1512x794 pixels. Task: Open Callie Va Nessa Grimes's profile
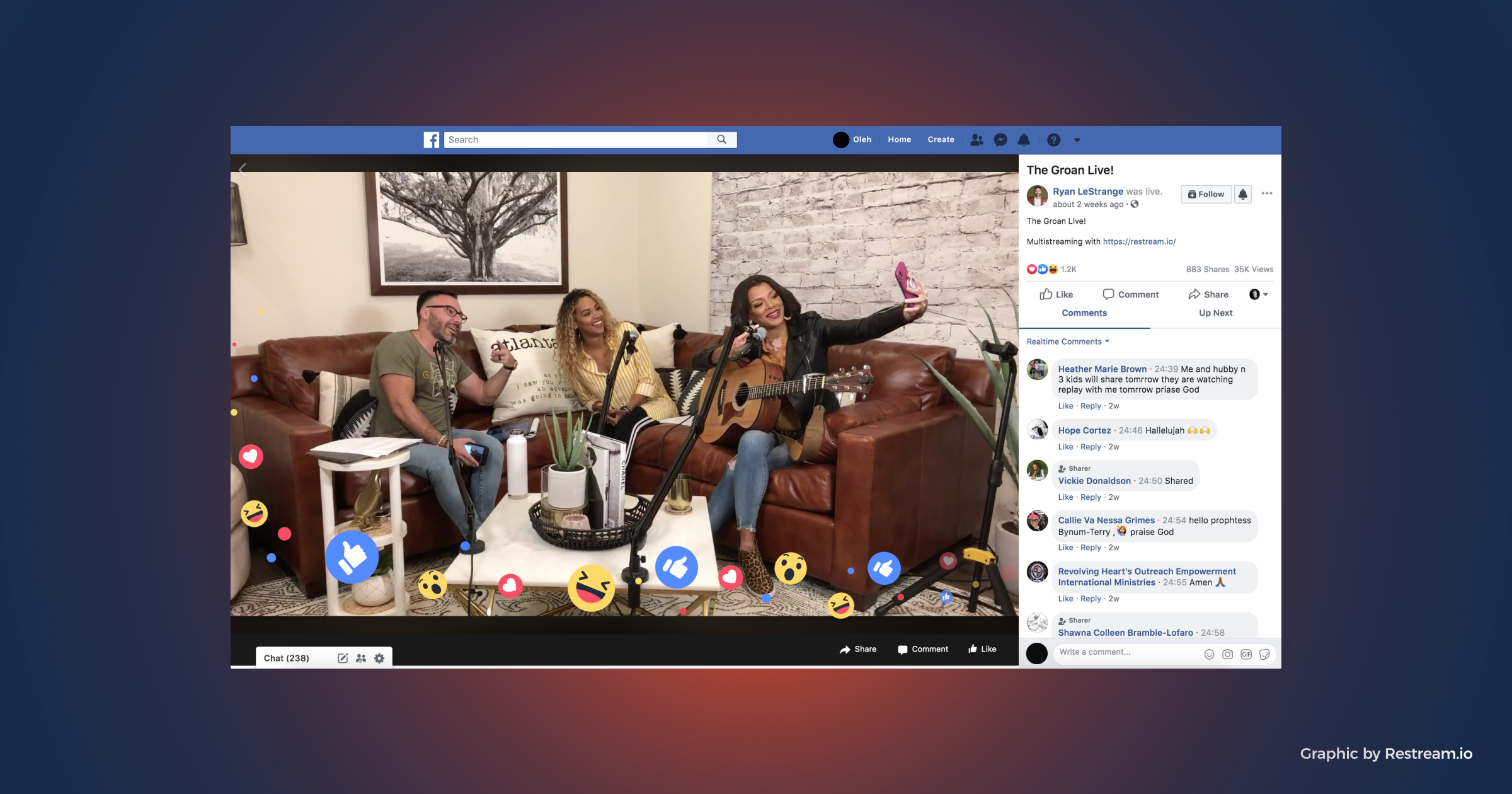1106,521
